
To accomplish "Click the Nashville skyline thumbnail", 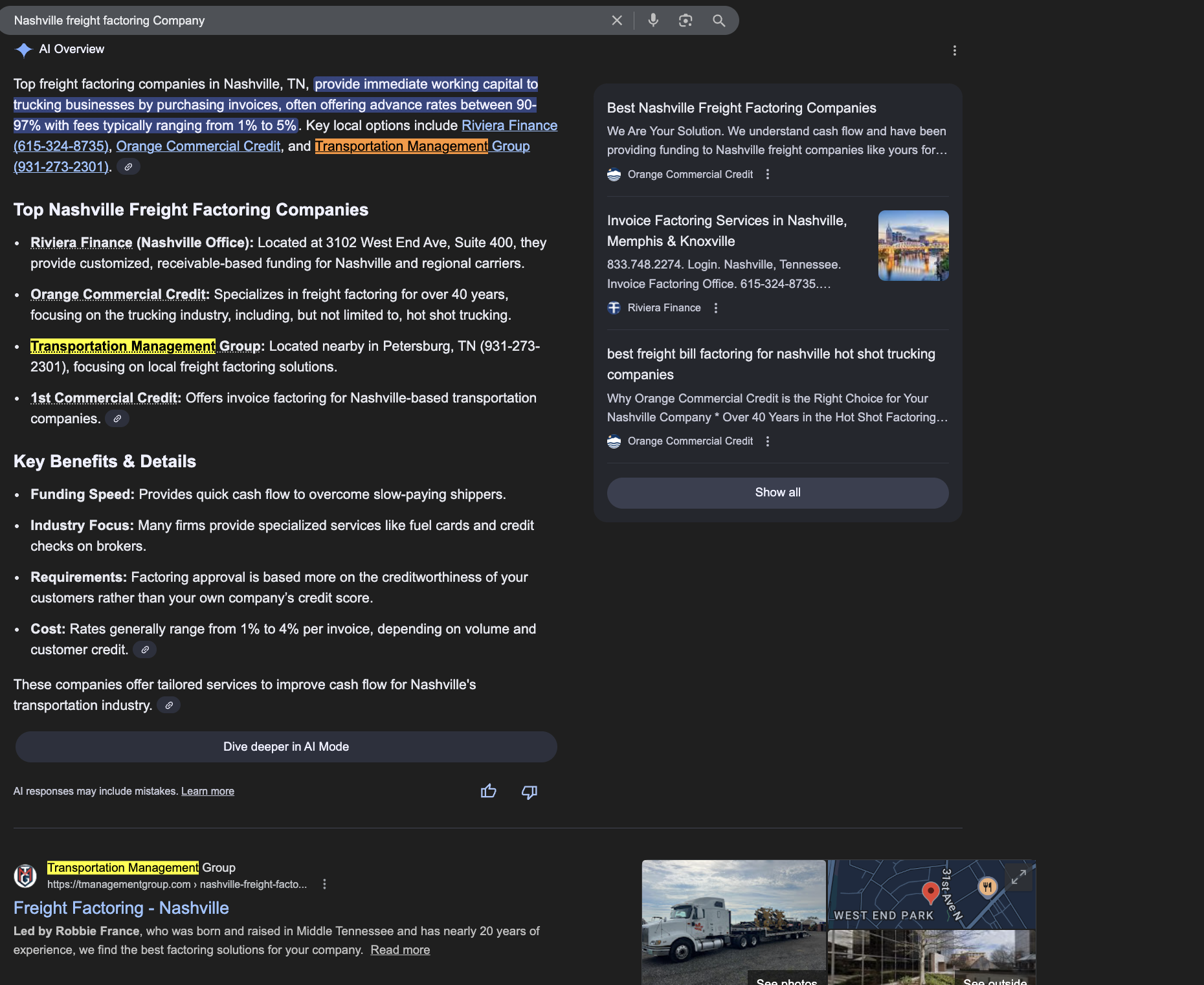I will [x=913, y=245].
